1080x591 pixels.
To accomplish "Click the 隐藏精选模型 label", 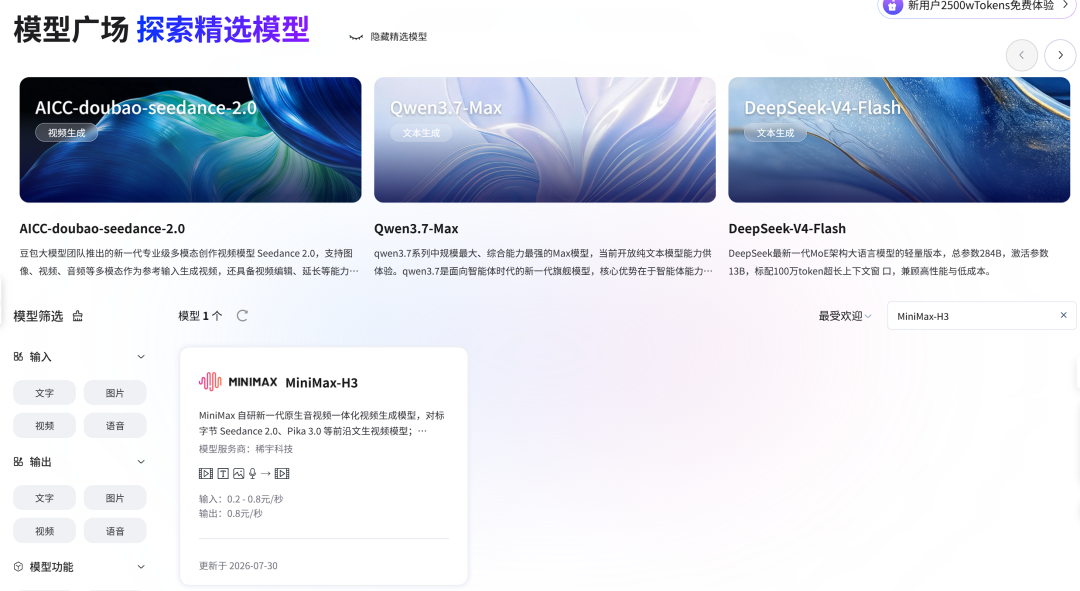I will point(399,37).
